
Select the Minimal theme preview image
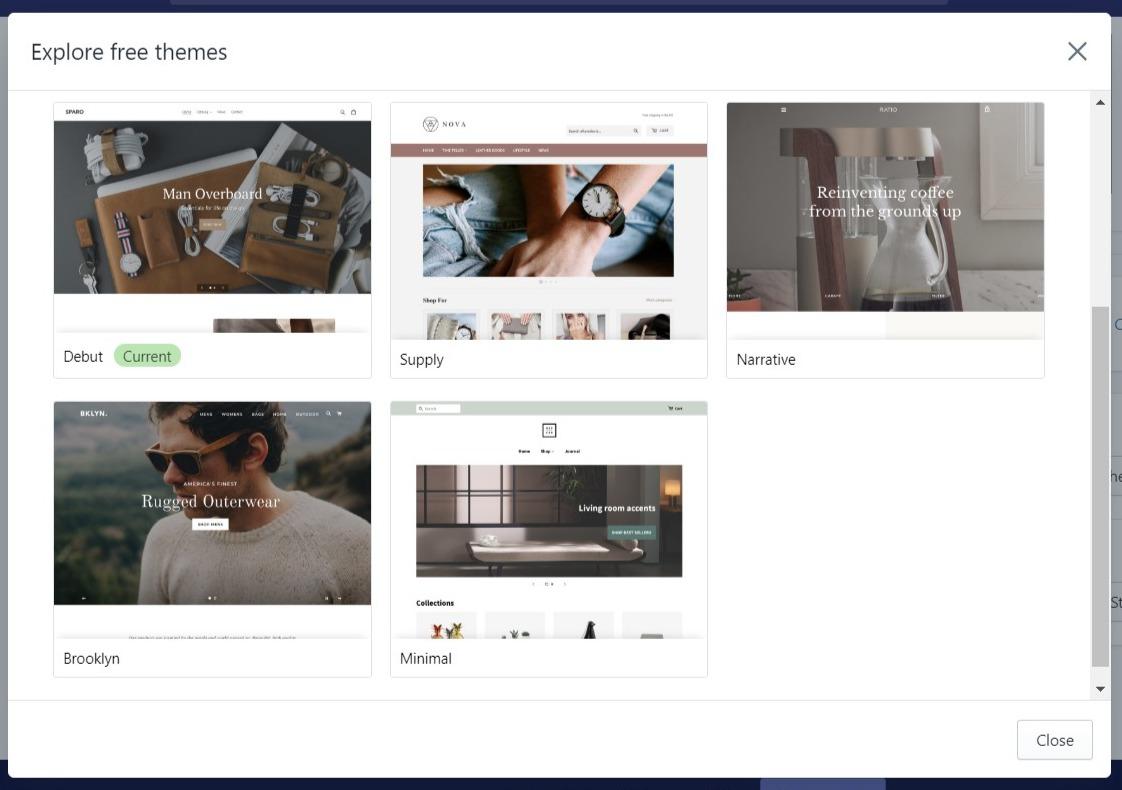point(549,520)
